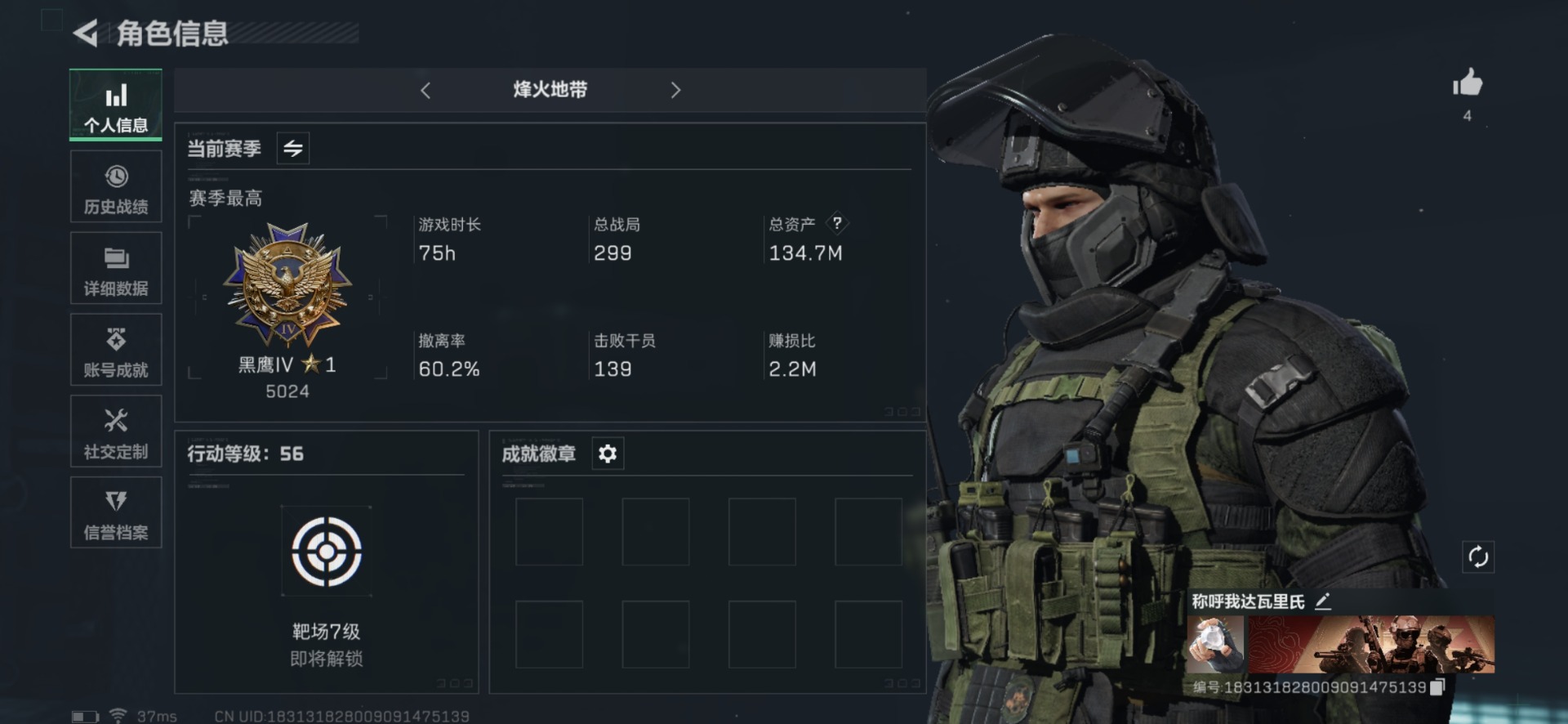Open the 历史战绩 tab

pos(116,187)
